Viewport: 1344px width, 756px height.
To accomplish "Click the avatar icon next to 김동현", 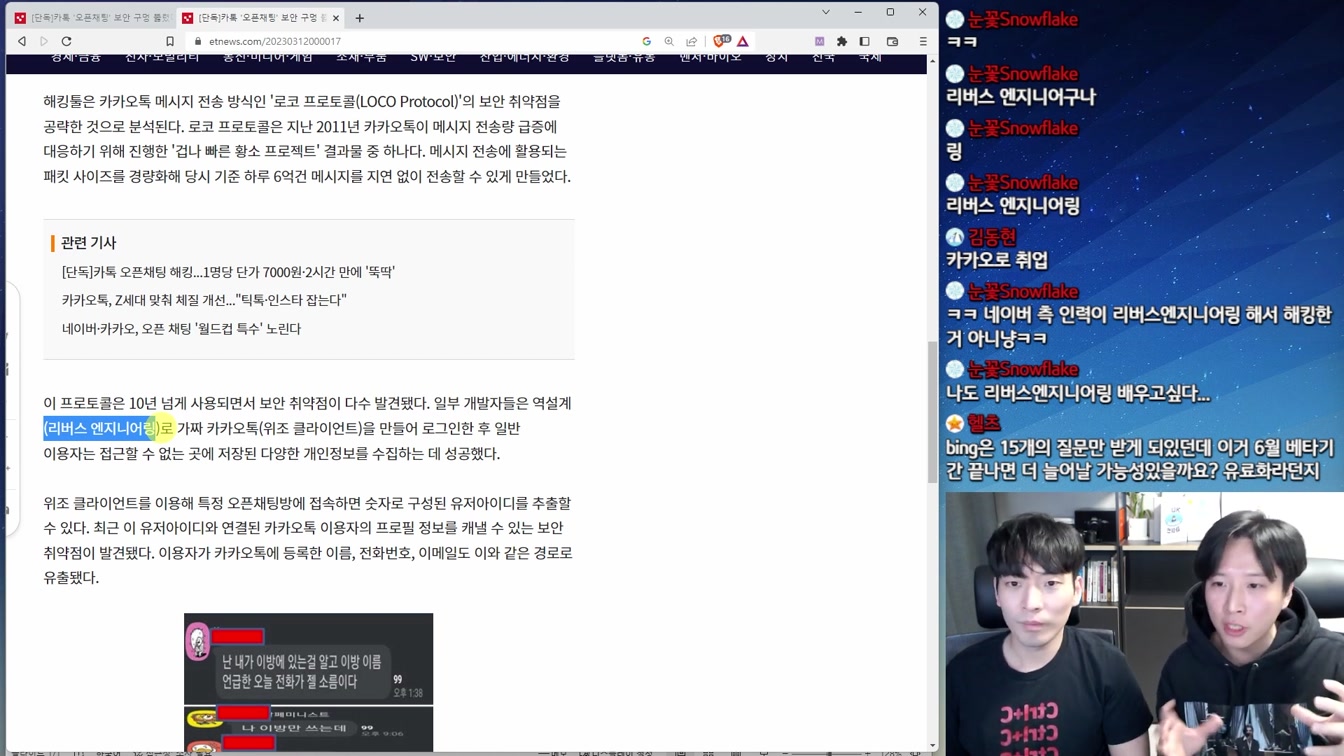I will (955, 237).
